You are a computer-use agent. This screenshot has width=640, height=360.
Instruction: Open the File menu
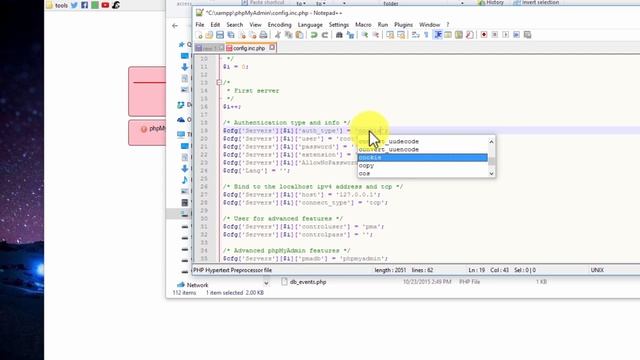200,25
